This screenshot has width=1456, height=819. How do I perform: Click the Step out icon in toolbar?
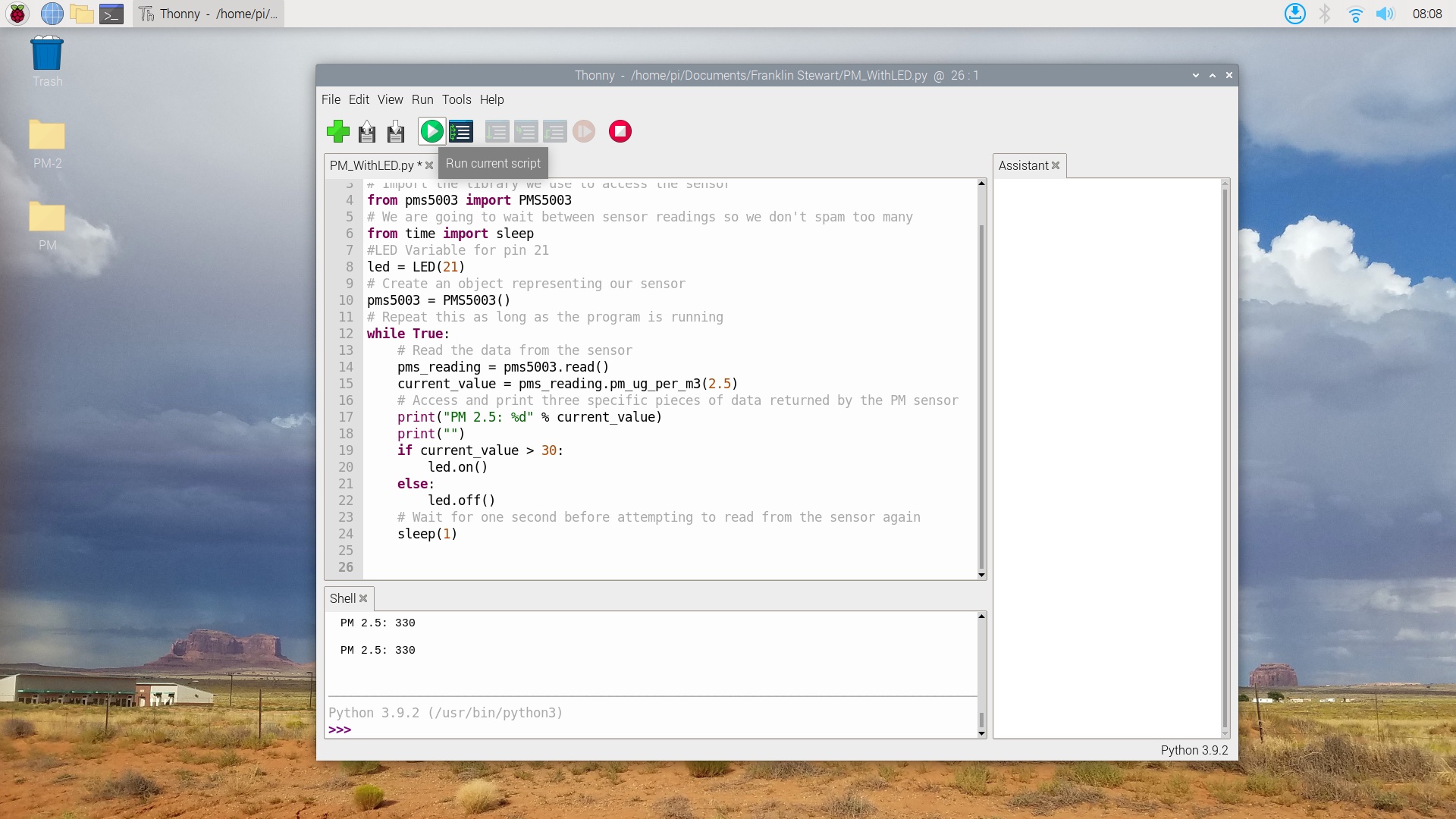pyautogui.click(x=555, y=131)
